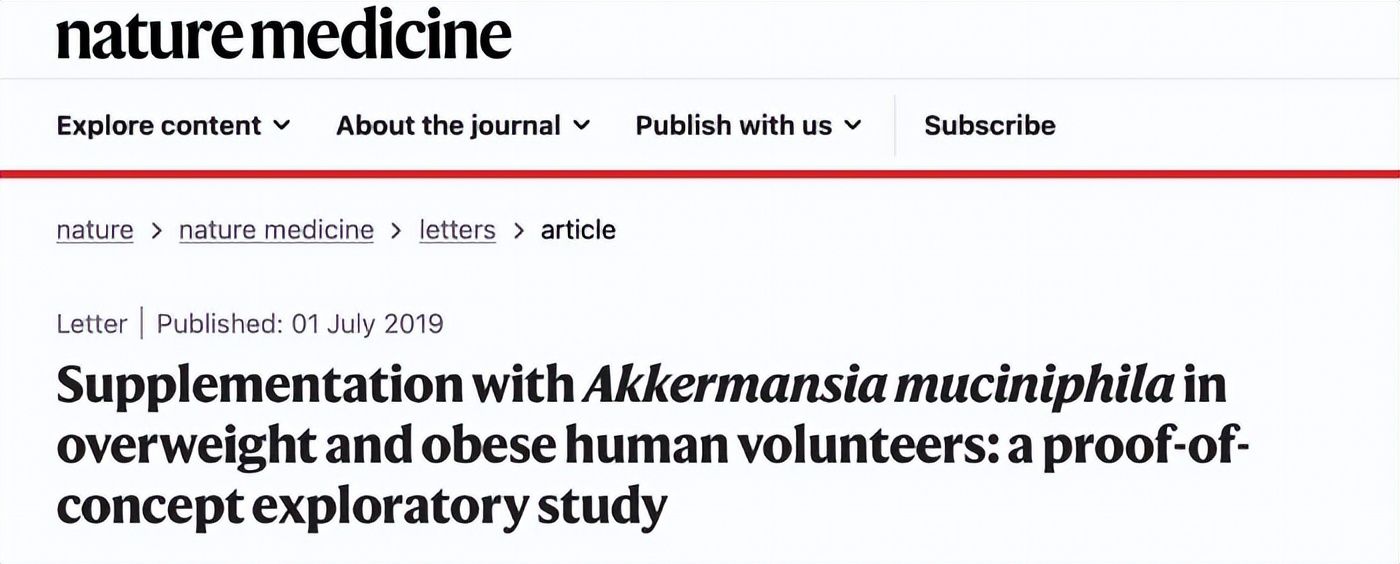Click the title line ending with proof-of-
Viewport: 1400px width, 564px height.
click(x=654, y=446)
